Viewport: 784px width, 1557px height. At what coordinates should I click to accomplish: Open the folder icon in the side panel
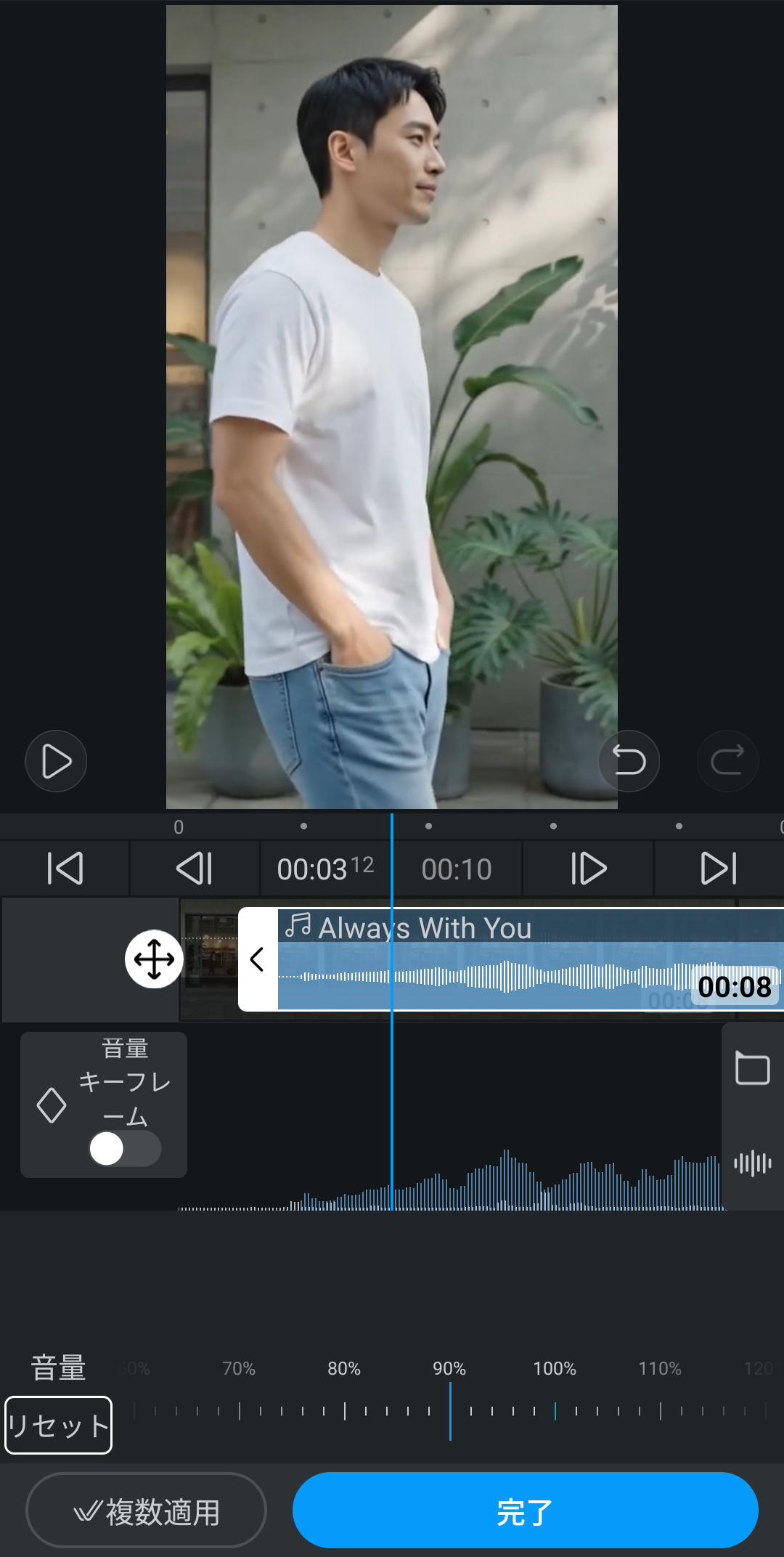pos(753,1068)
